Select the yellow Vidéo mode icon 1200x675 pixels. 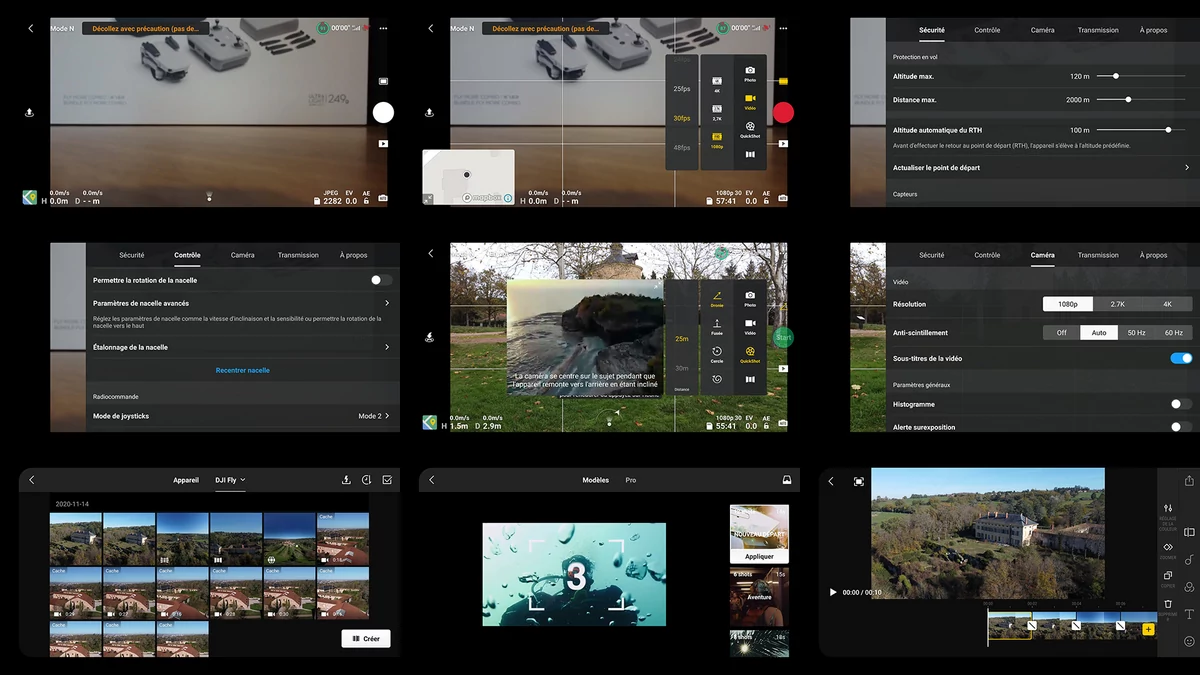750,101
